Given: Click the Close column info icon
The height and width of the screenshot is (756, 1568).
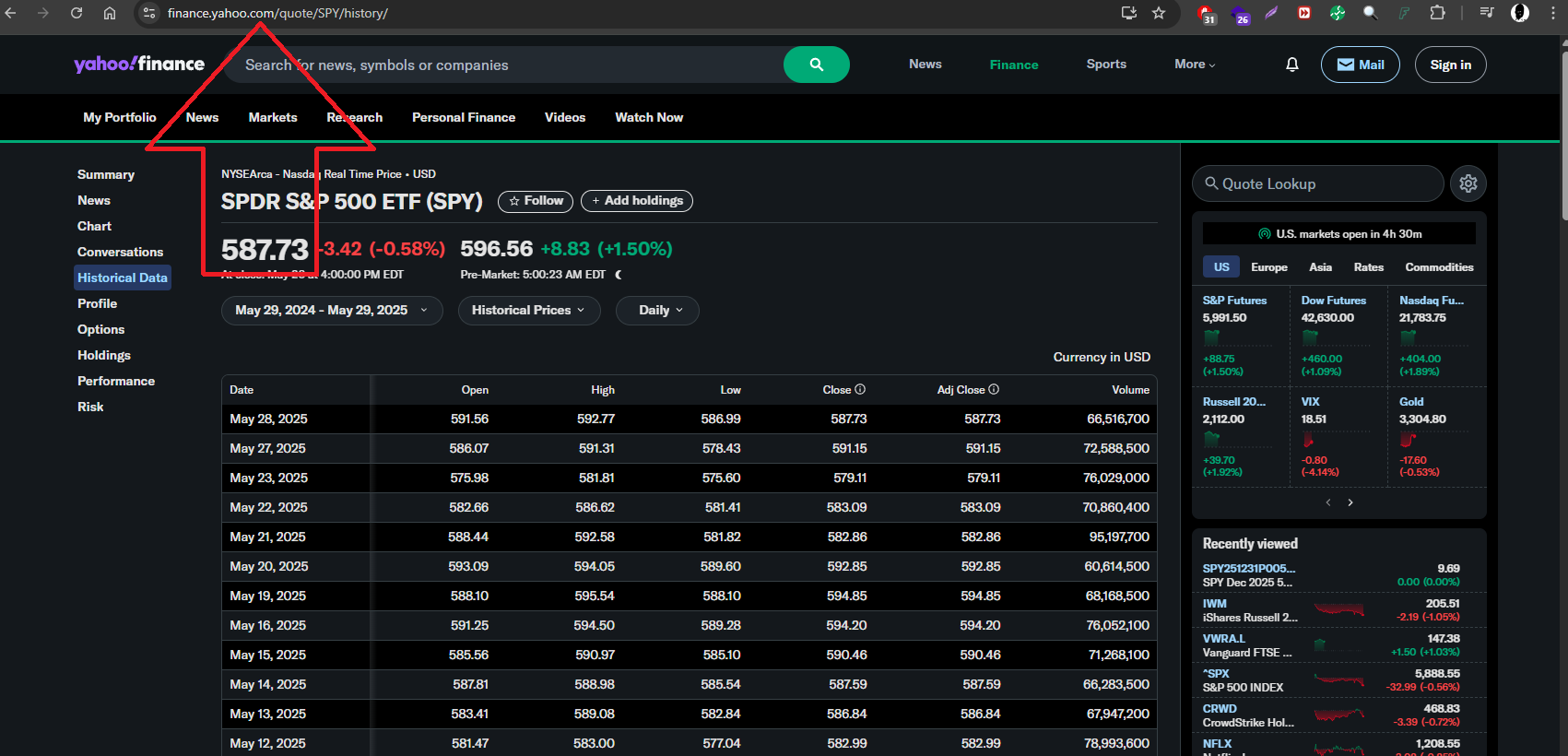Looking at the screenshot, I should click(860, 389).
